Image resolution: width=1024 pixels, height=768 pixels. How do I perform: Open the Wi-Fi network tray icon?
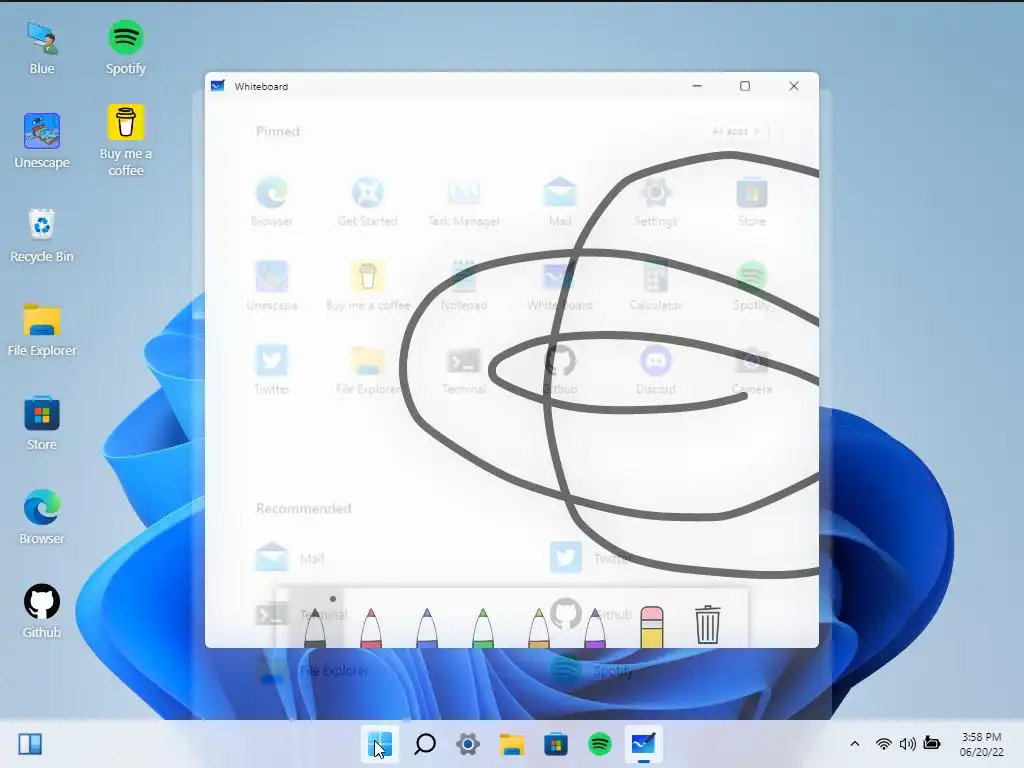pos(884,744)
